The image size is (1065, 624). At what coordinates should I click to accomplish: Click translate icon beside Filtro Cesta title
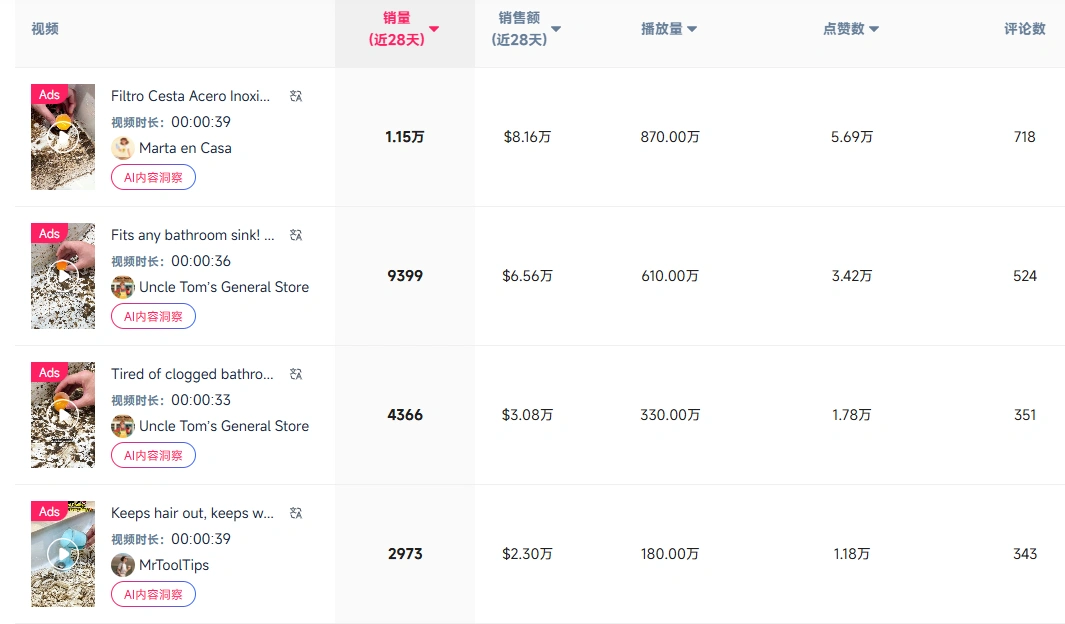click(295, 96)
